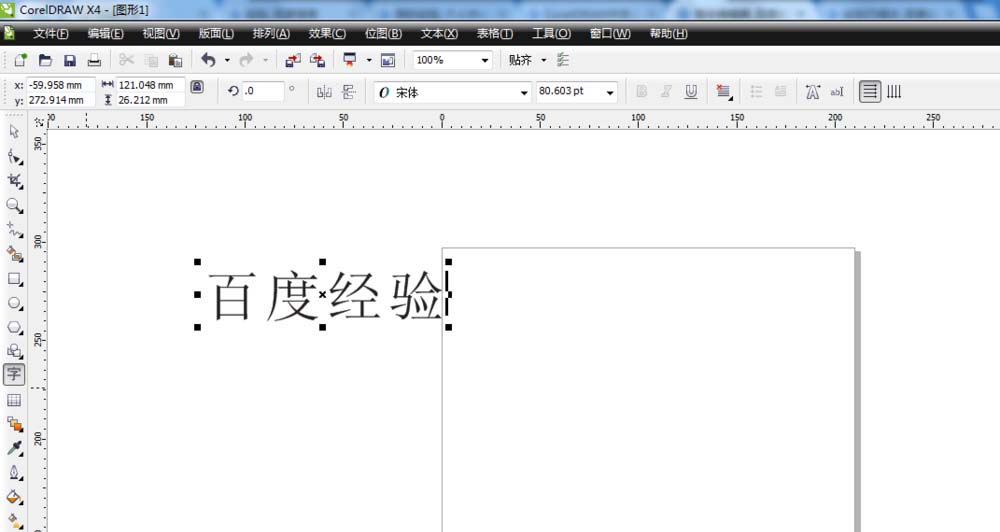
Task: Undo the last action
Action: (209, 60)
